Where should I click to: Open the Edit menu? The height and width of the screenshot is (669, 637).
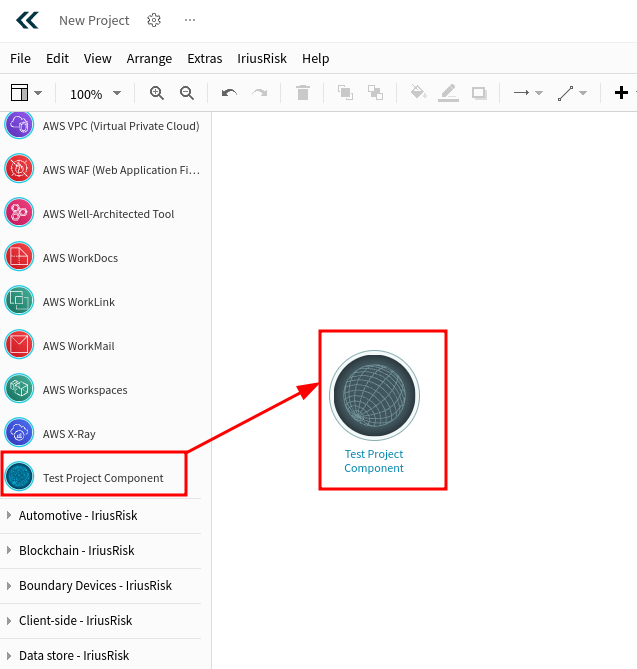coord(57,58)
